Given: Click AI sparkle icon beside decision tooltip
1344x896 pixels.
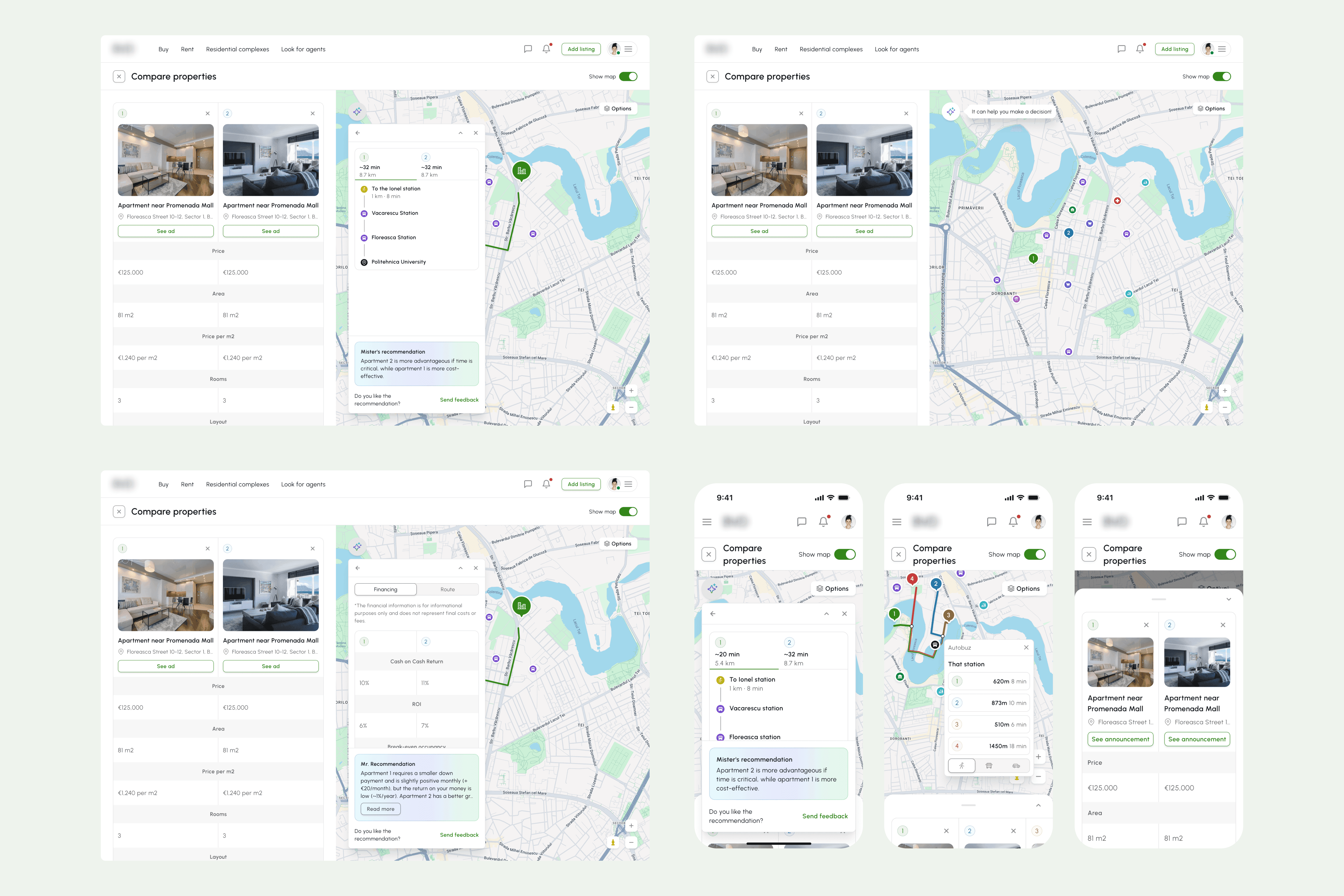Looking at the screenshot, I should pyautogui.click(x=951, y=112).
